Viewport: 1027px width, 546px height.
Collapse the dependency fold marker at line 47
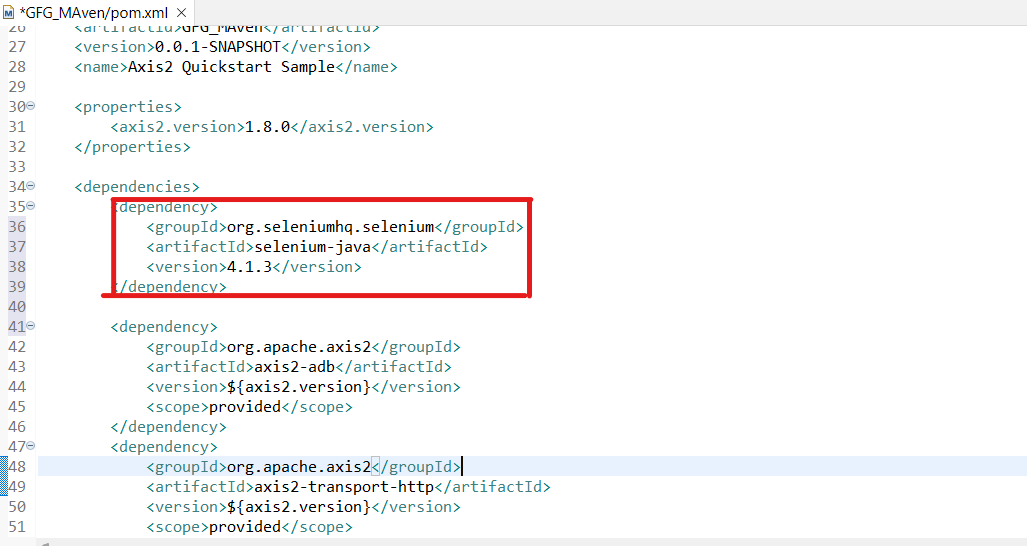[x=31, y=446]
